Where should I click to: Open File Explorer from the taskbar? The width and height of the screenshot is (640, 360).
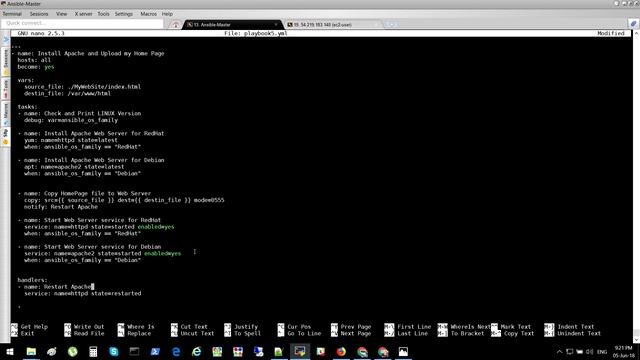31,351
